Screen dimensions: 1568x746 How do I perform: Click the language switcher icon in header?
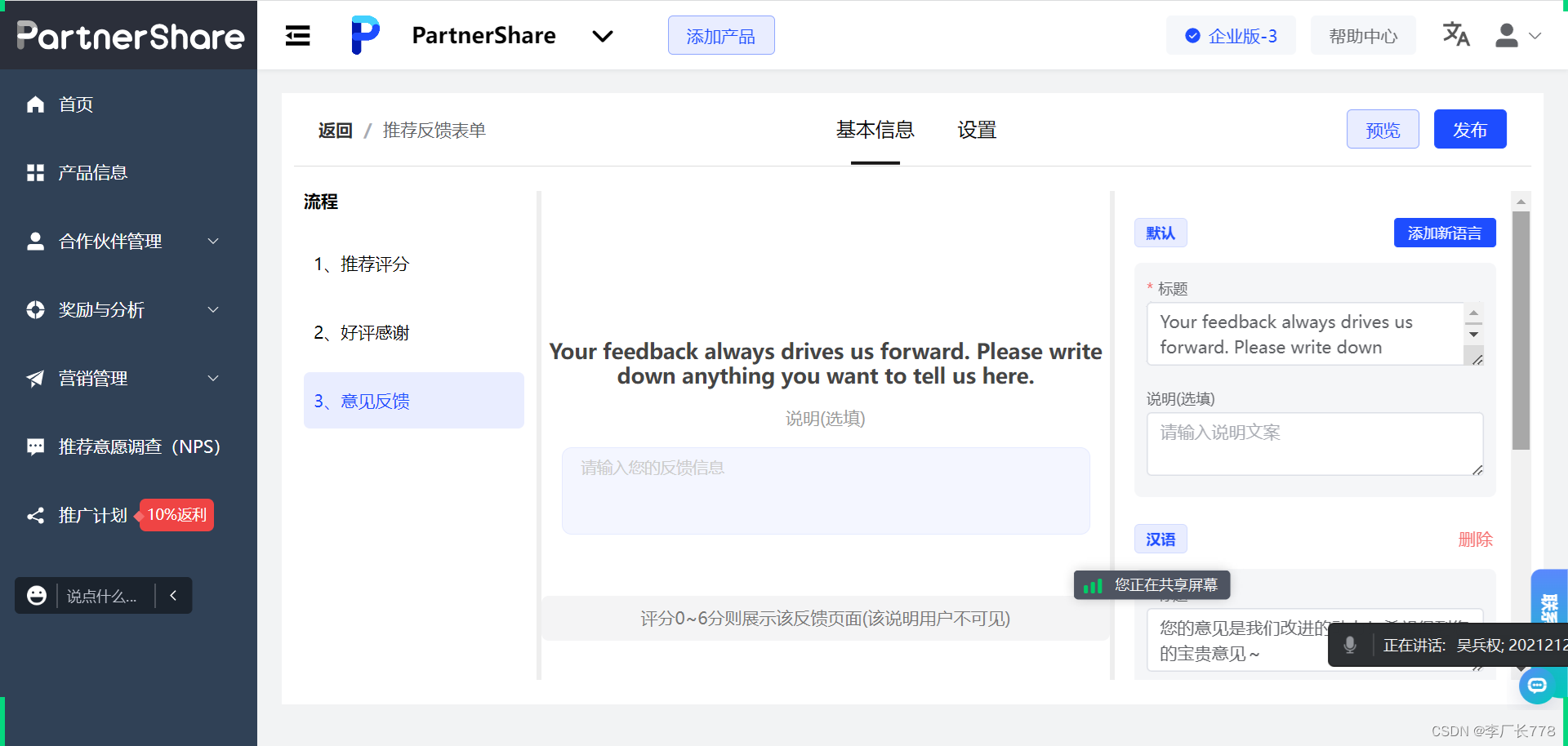pyautogui.click(x=1456, y=34)
